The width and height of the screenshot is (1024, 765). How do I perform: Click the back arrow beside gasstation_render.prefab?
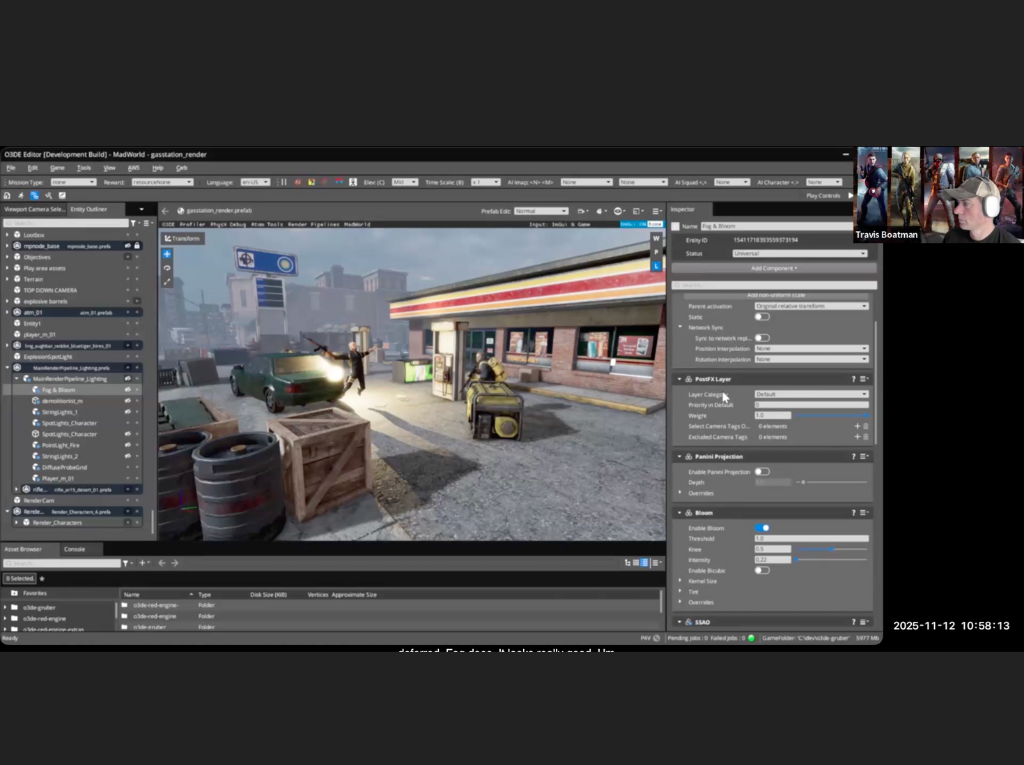(167, 211)
